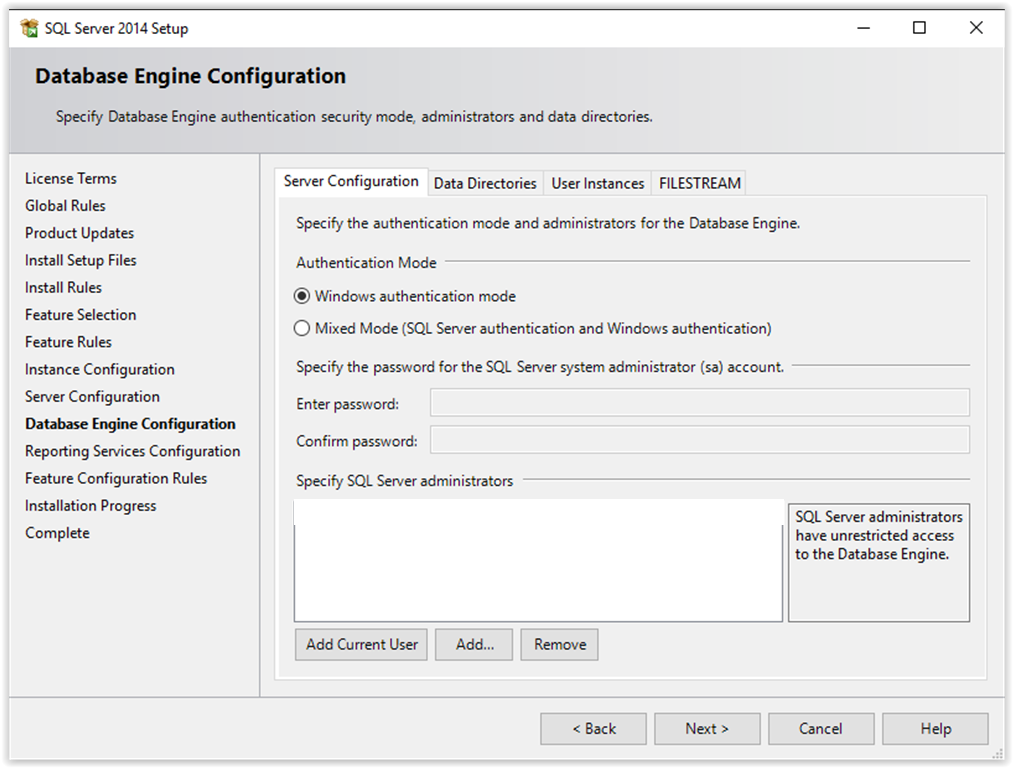
Task: Maximize the SQL Server 2014 Setup window
Action: (x=919, y=28)
